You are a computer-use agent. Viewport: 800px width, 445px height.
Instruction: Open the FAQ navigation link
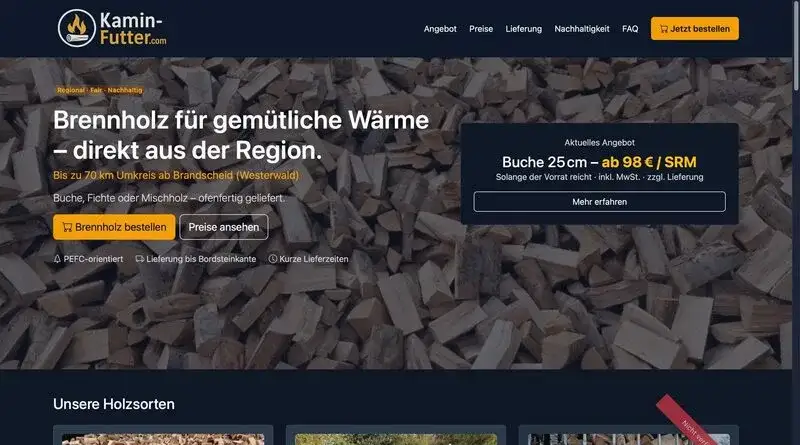point(630,29)
